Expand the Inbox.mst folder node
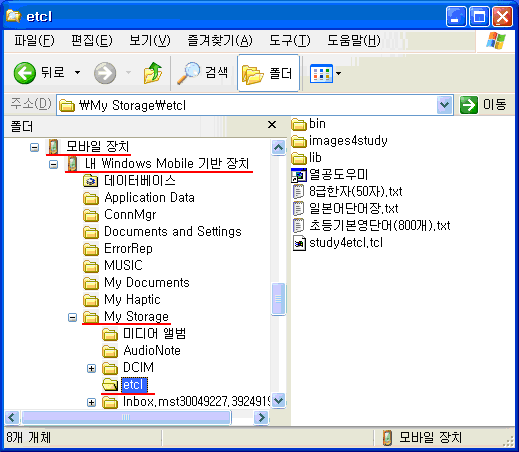This screenshot has width=519, height=452. 91,402
